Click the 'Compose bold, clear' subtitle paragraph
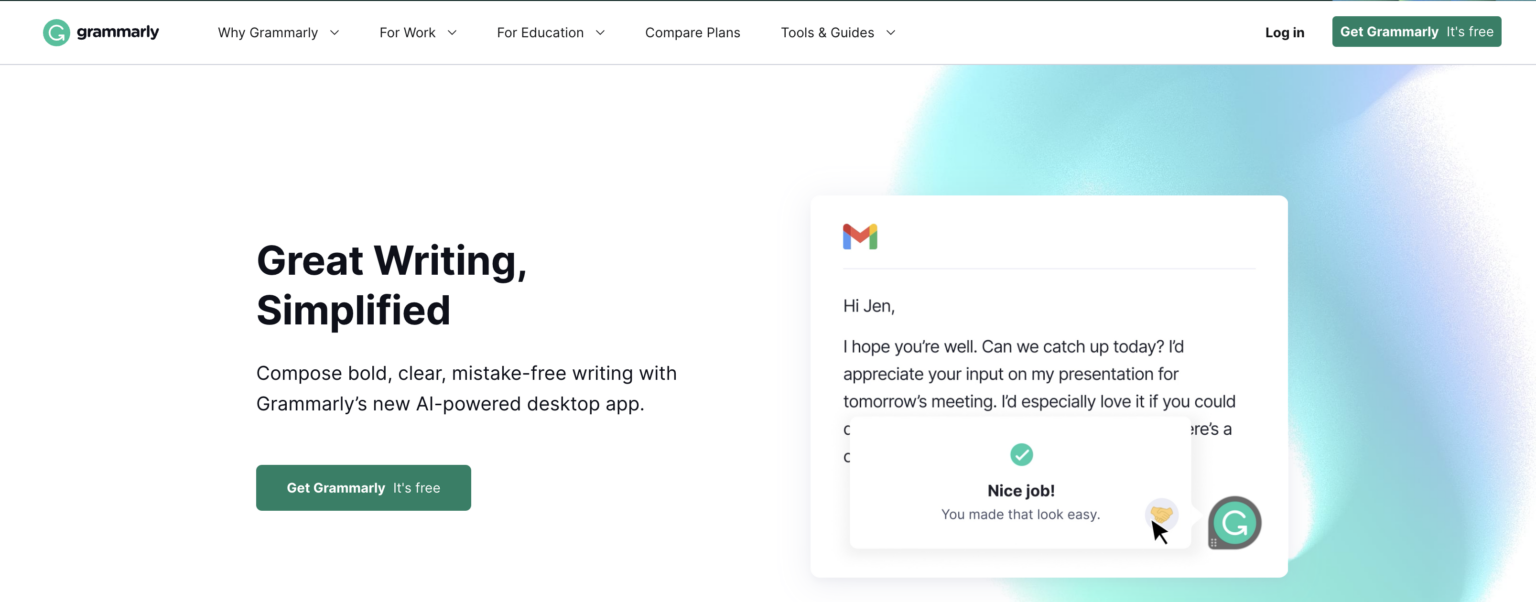 click(x=466, y=389)
